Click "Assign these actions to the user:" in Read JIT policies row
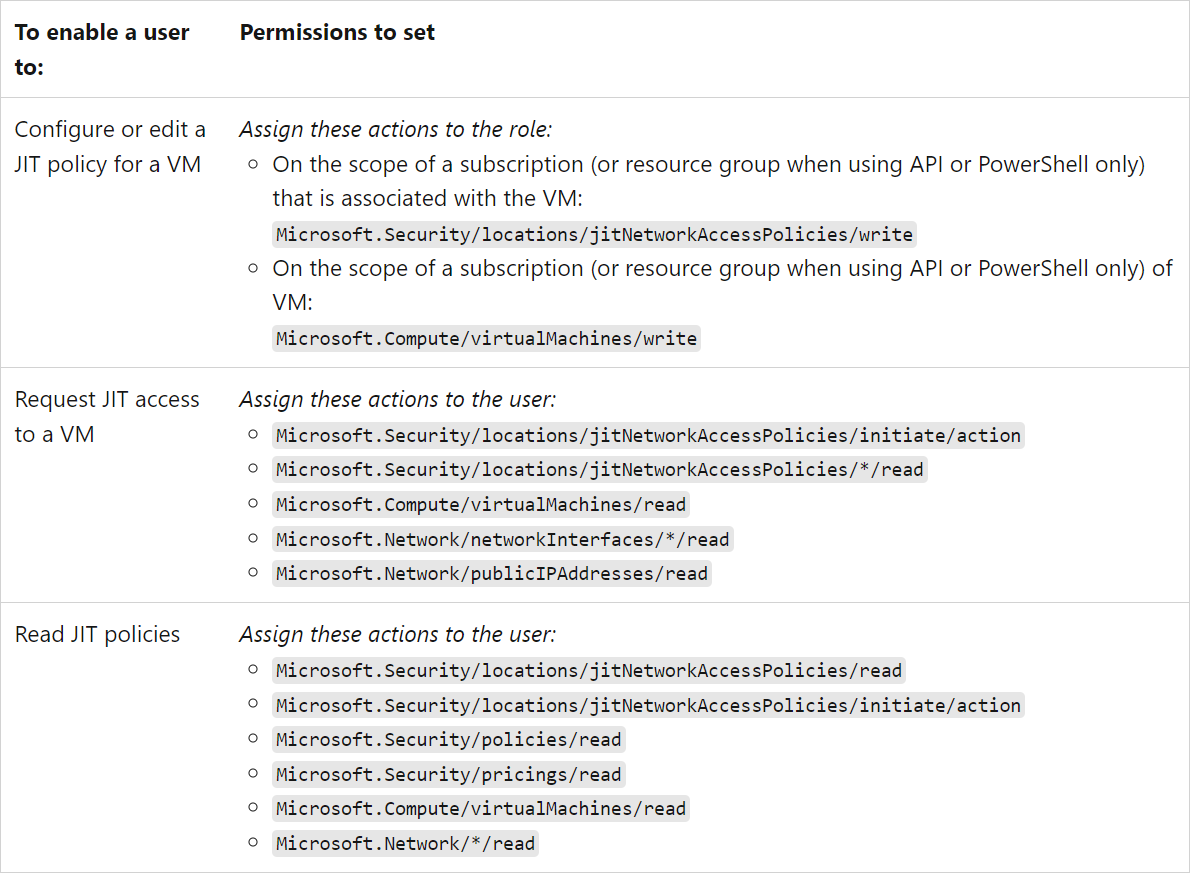This screenshot has height=874, width=1191. [x=397, y=635]
